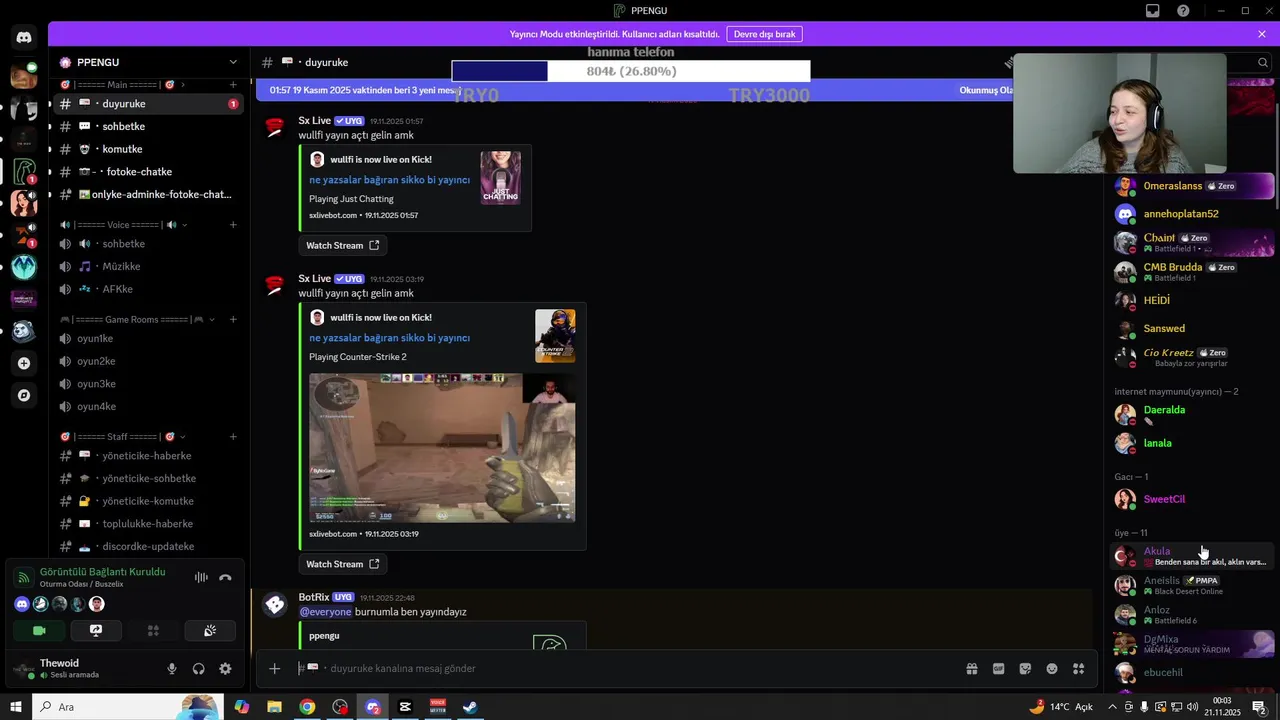Image resolution: width=1280 pixels, height=720 pixels.
Task: Share your screen in voice panel
Action: [x=96, y=631]
